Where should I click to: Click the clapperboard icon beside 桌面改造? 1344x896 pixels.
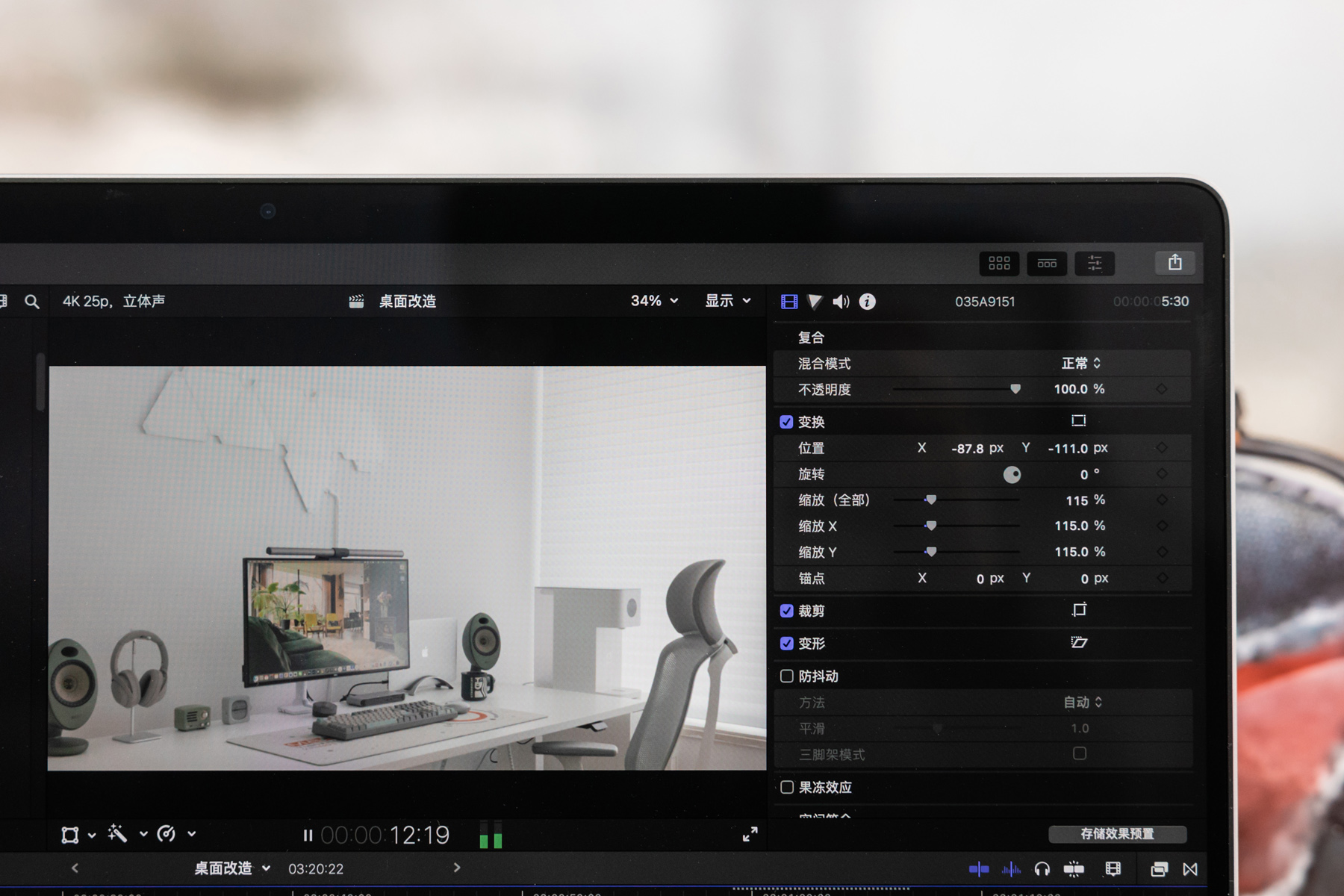(357, 302)
